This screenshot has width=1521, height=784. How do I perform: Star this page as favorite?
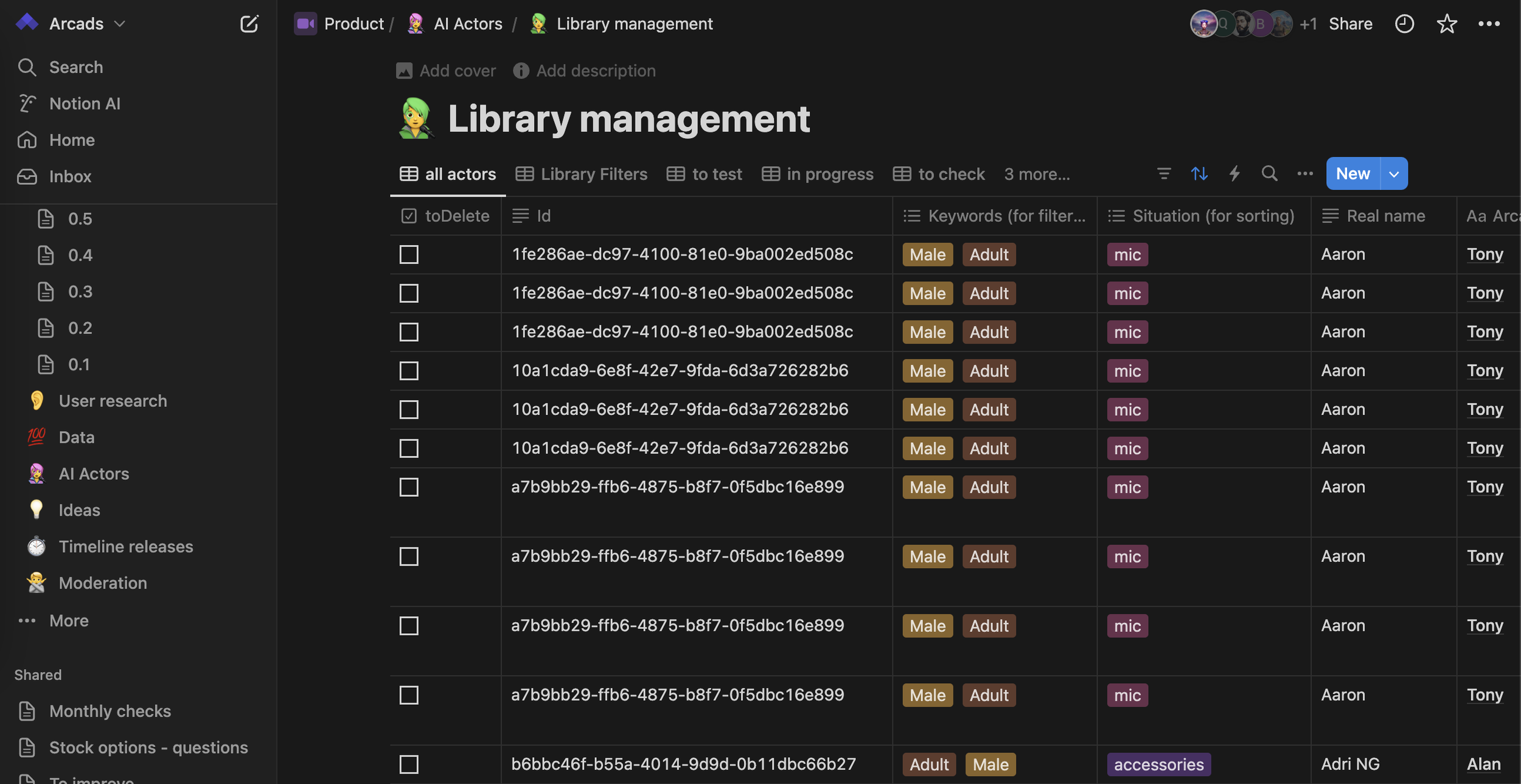(1446, 24)
